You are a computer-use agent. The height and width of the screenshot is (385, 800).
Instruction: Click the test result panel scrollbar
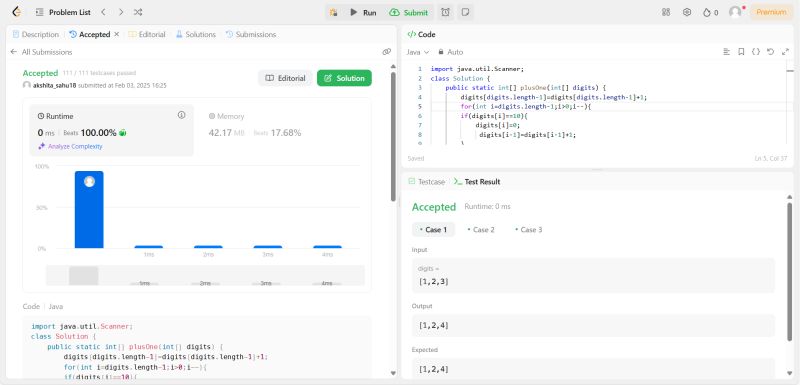point(790,271)
